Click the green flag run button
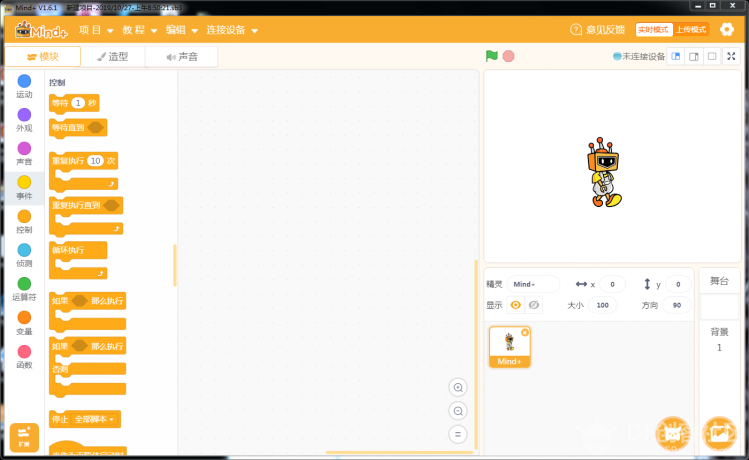The image size is (749, 460). 492,56
